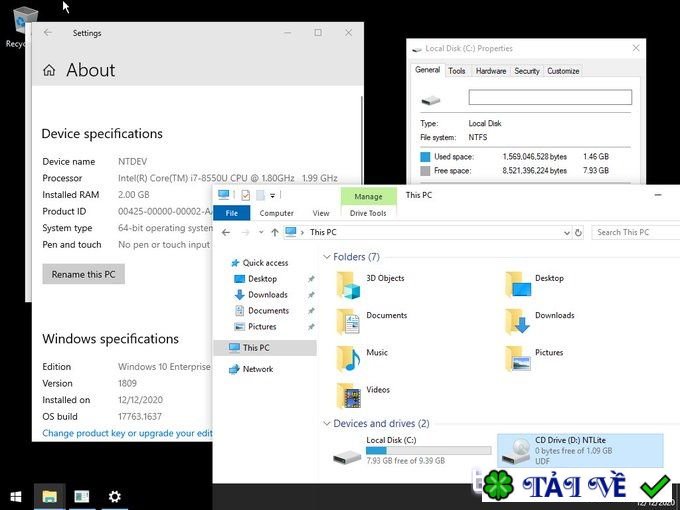This screenshot has height=510, width=680.
Task: Collapse the Folders (7) group
Action: coord(327,257)
